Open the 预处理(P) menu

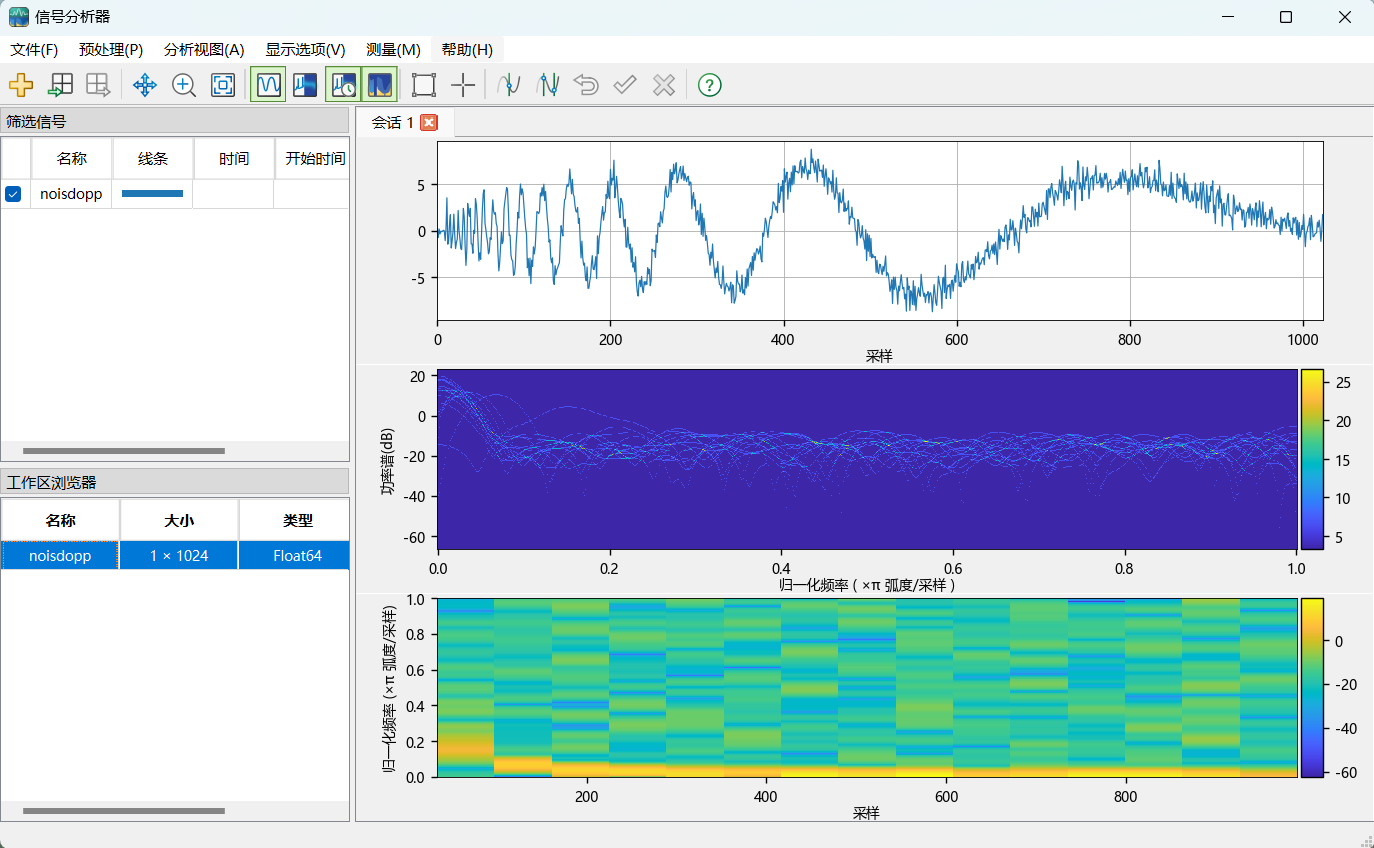[x=111, y=50]
